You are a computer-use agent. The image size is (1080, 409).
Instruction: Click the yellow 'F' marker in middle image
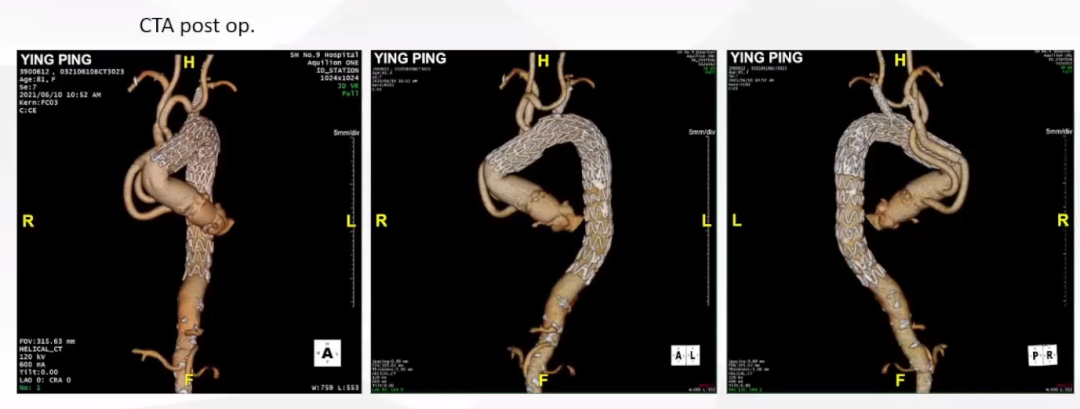(x=543, y=380)
